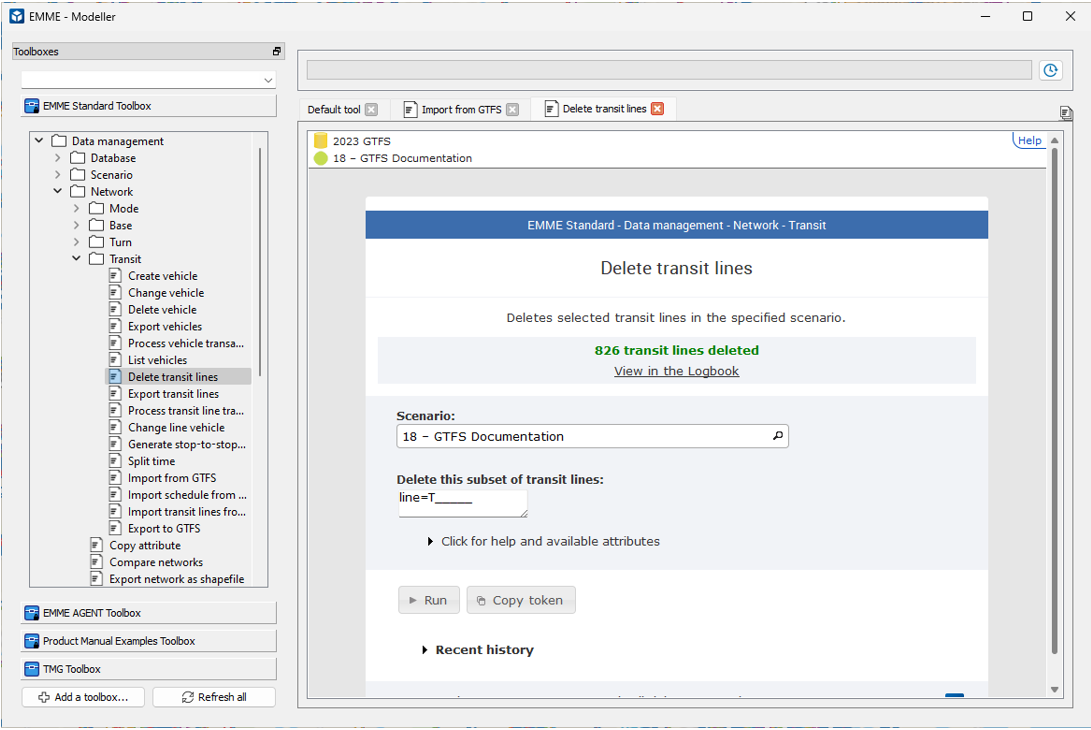Click the Copy token button
The height and width of the screenshot is (730, 1091).
tap(520, 600)
